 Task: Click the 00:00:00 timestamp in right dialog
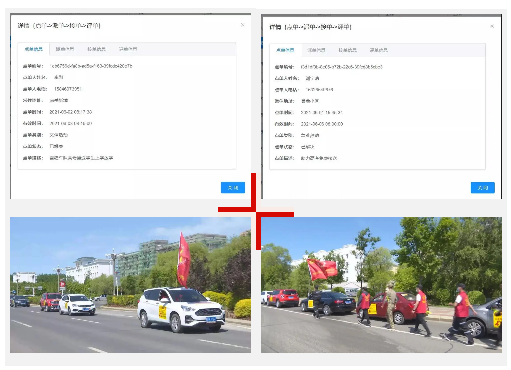(322, 124)
